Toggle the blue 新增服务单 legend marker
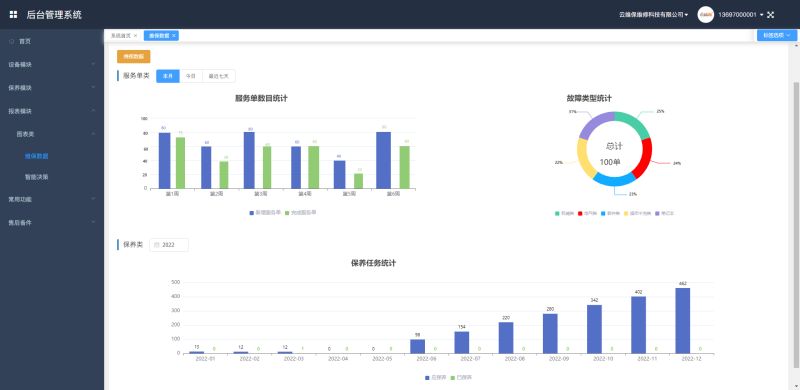 click(x=251, y=212)
